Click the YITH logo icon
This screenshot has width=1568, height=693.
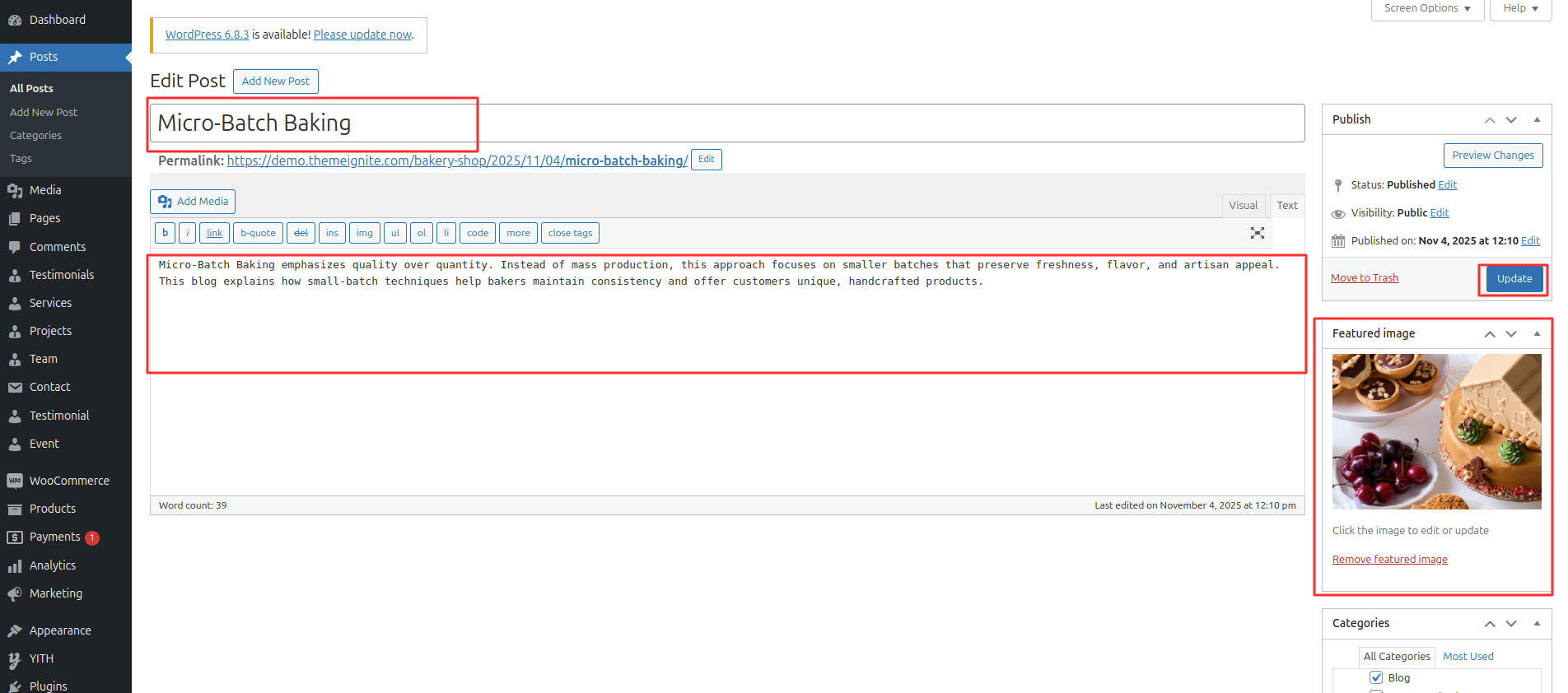click(x=15, y=658)
